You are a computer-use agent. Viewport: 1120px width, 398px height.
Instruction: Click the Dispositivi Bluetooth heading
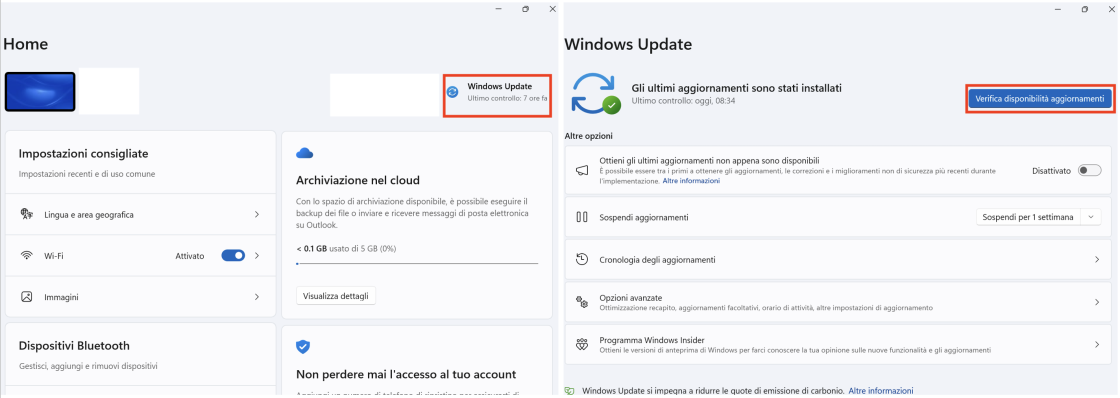(x=74, y=346)
